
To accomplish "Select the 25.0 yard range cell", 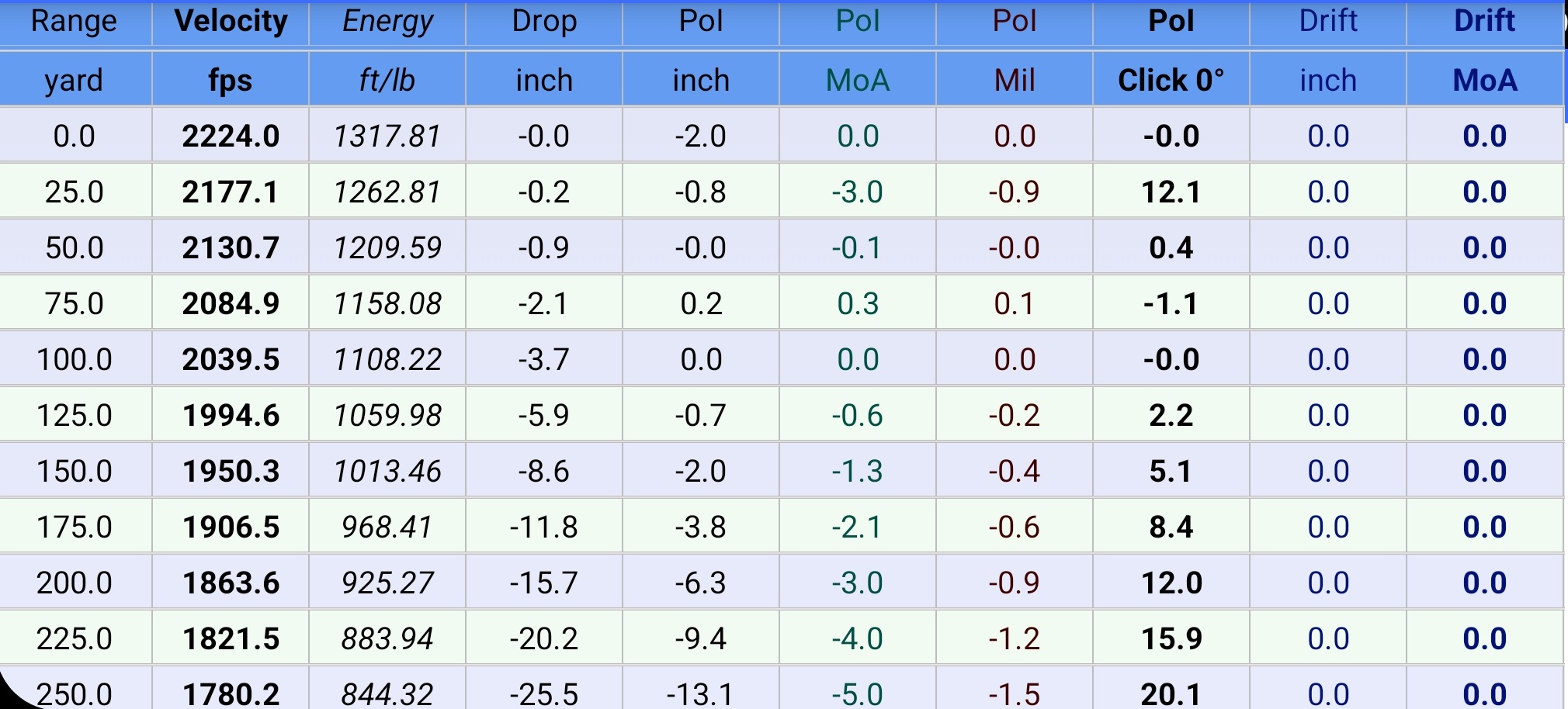I will point(74,192).
